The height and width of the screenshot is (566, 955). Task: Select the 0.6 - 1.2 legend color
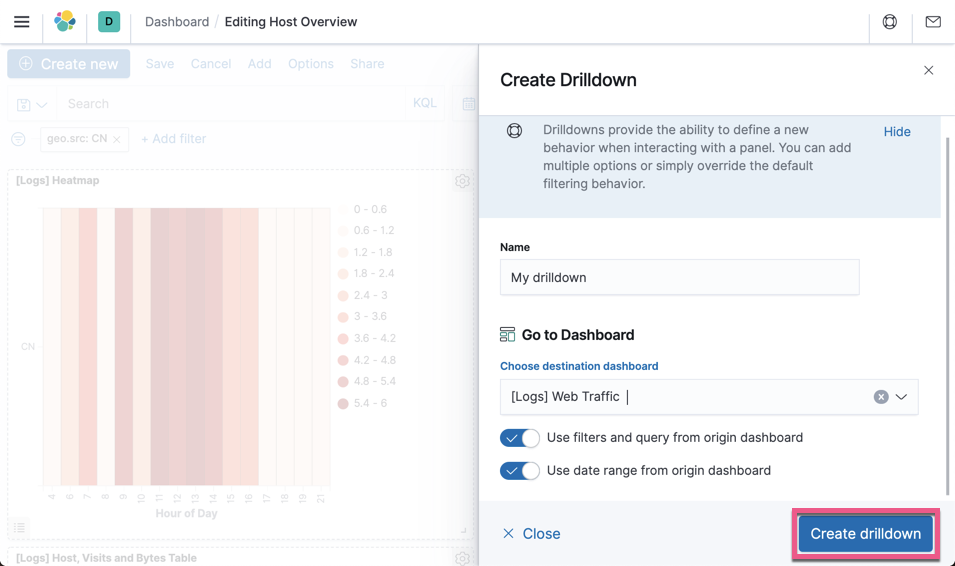click(343, 231)
